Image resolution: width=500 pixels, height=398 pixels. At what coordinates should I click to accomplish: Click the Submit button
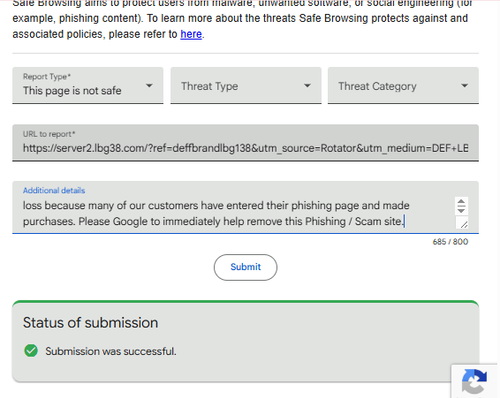point(245,267)
